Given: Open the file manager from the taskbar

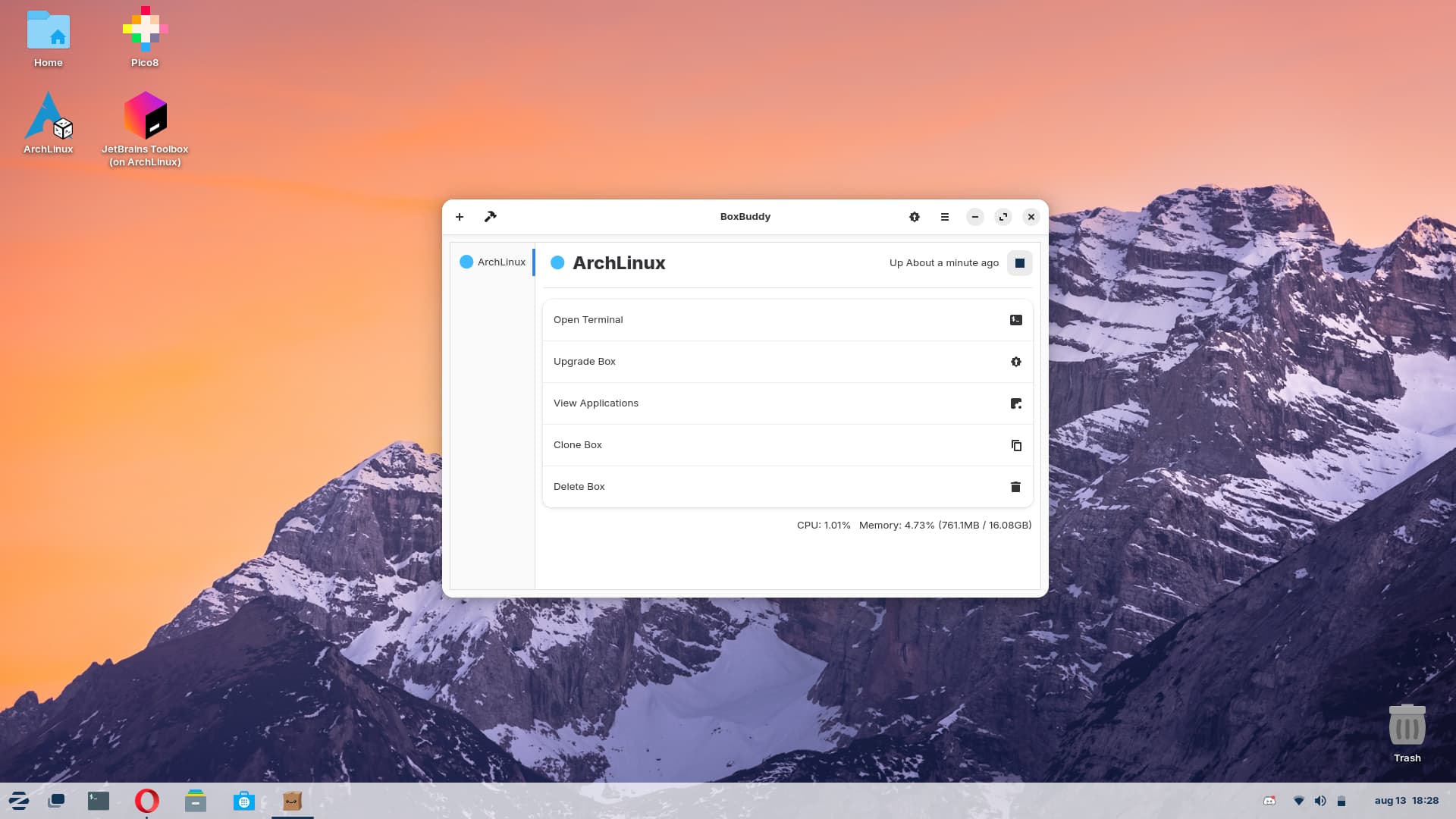Looking at the screenshot, I should click(x=196, y=801).
